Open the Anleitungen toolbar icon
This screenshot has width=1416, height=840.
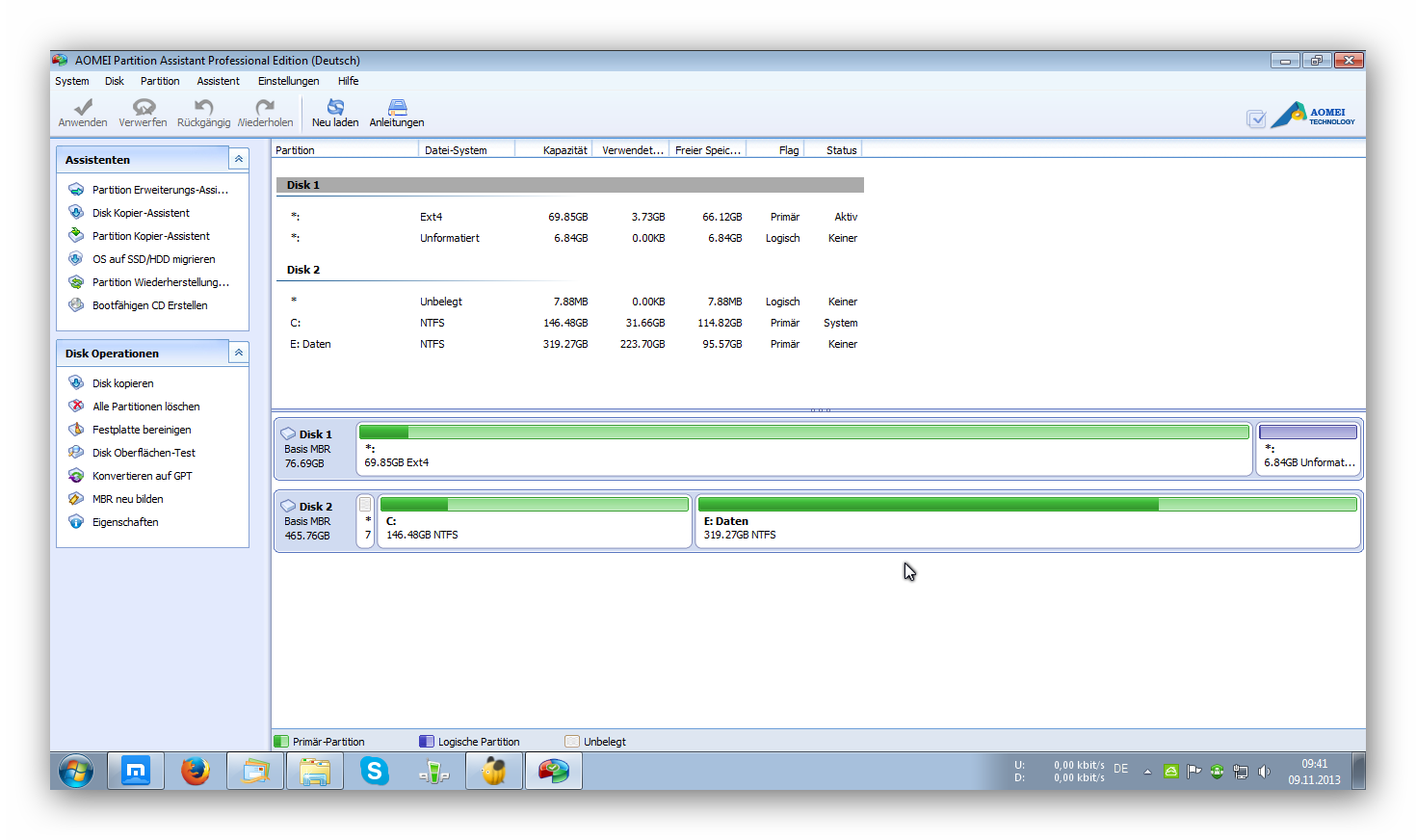[x=397, y=108]
